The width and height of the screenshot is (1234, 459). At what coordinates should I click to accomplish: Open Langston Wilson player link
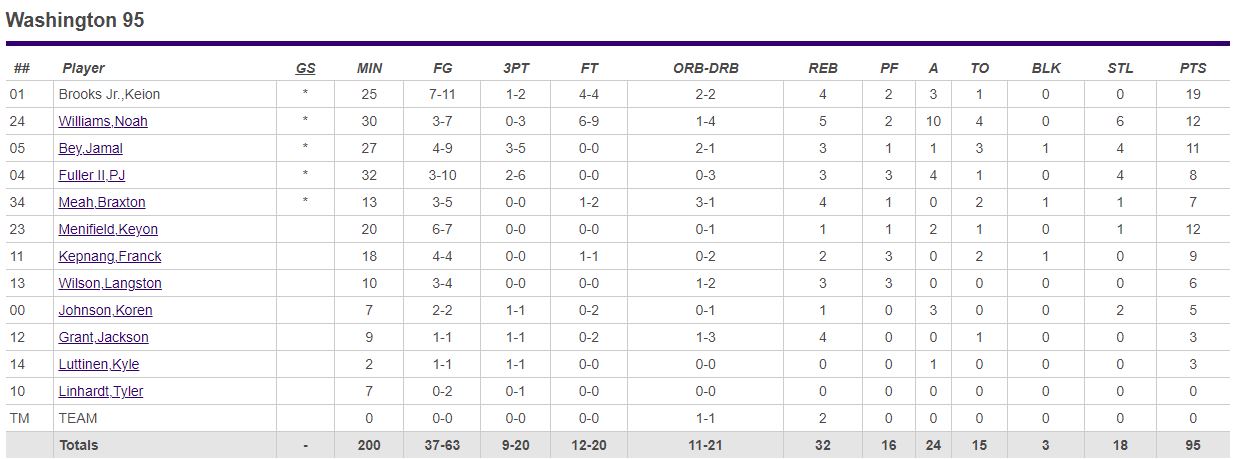click(110, 283)
